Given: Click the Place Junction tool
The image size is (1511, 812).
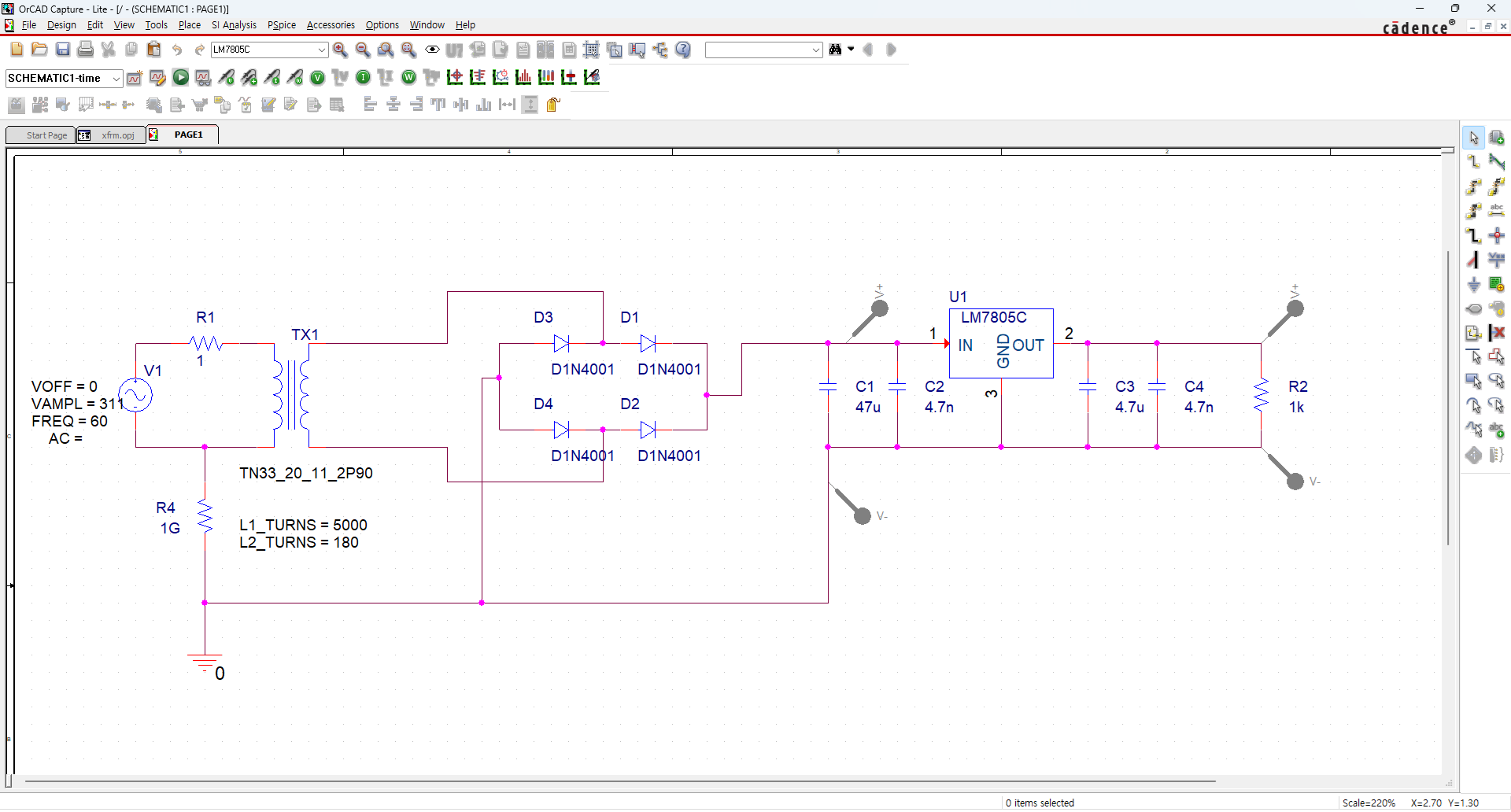Looking at the screenshot, I should click(1497, 235).
